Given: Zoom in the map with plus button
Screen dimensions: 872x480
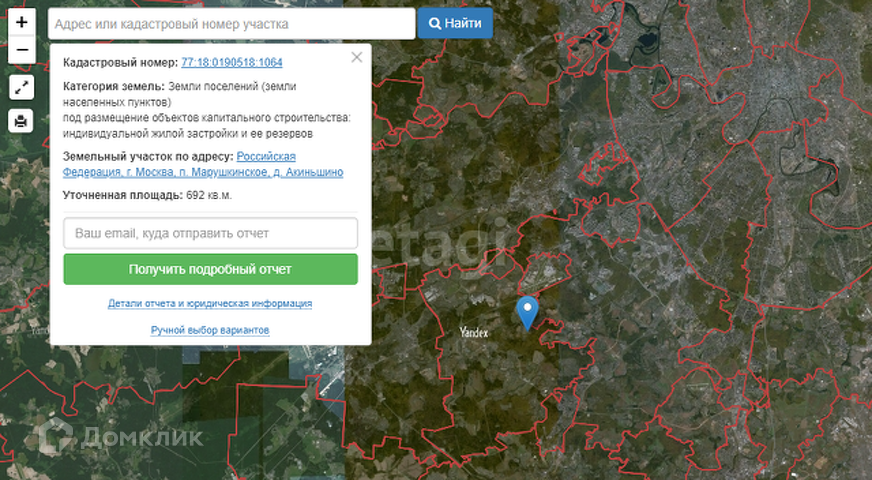Looking at the screenshot, I should [22, 22].
